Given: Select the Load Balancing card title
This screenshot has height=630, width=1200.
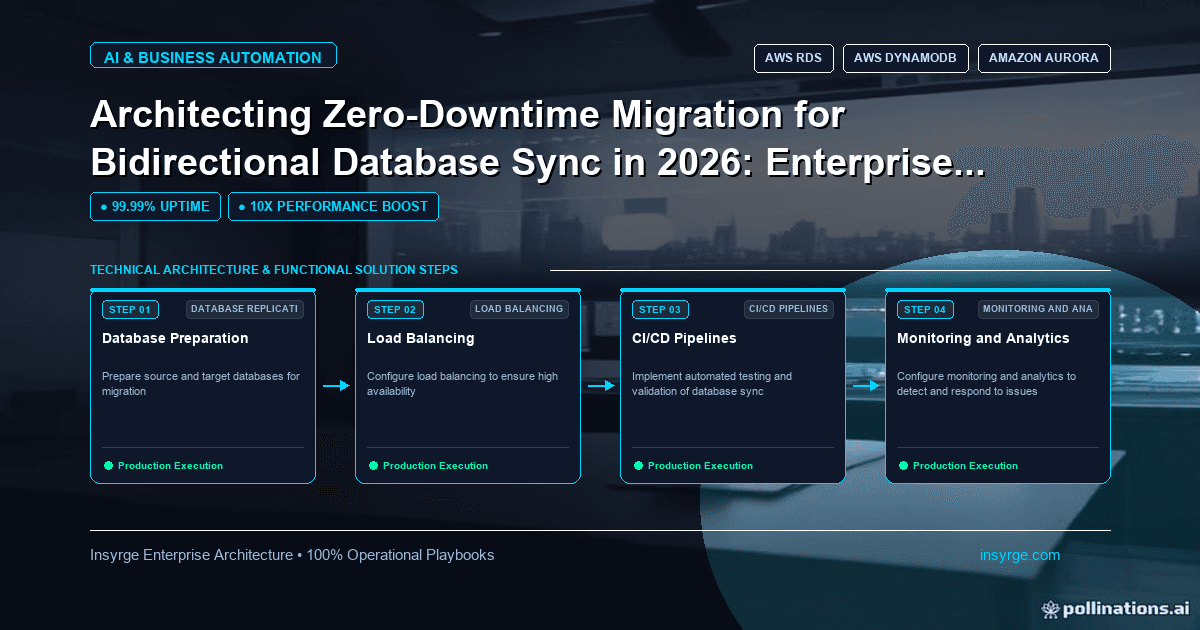Looking at the screenshot, I should 420,338.
